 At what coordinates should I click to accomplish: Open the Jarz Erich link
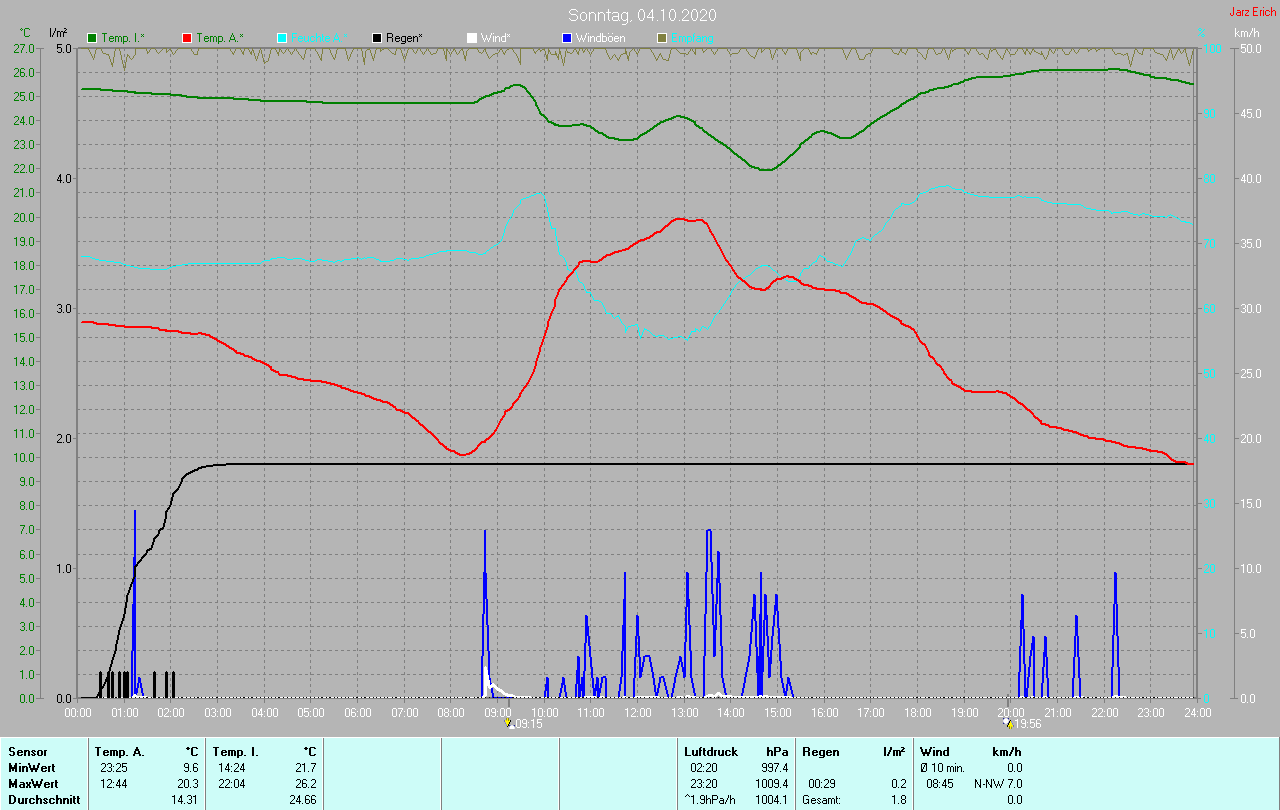[x=1251, y=12]
